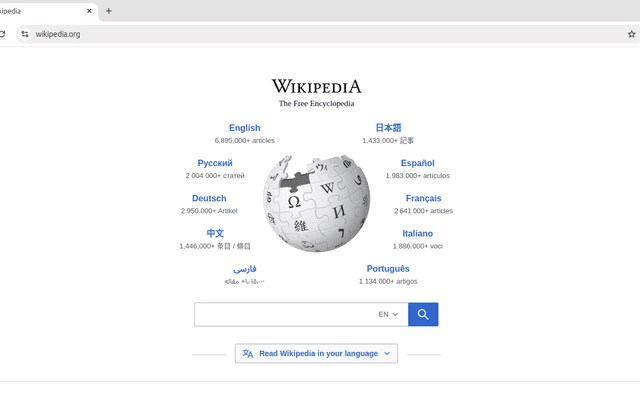The height and width of the screenshot is (400, 640).
Task: Click the text "1,433,000+ 記事"
Action: point(388,140)
